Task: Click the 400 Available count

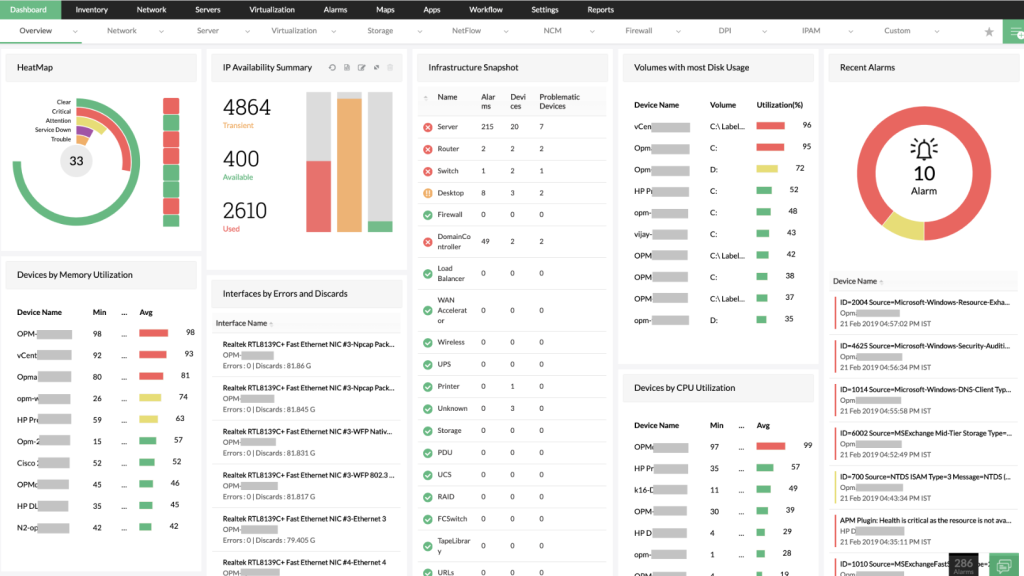Action: point(241,159)
